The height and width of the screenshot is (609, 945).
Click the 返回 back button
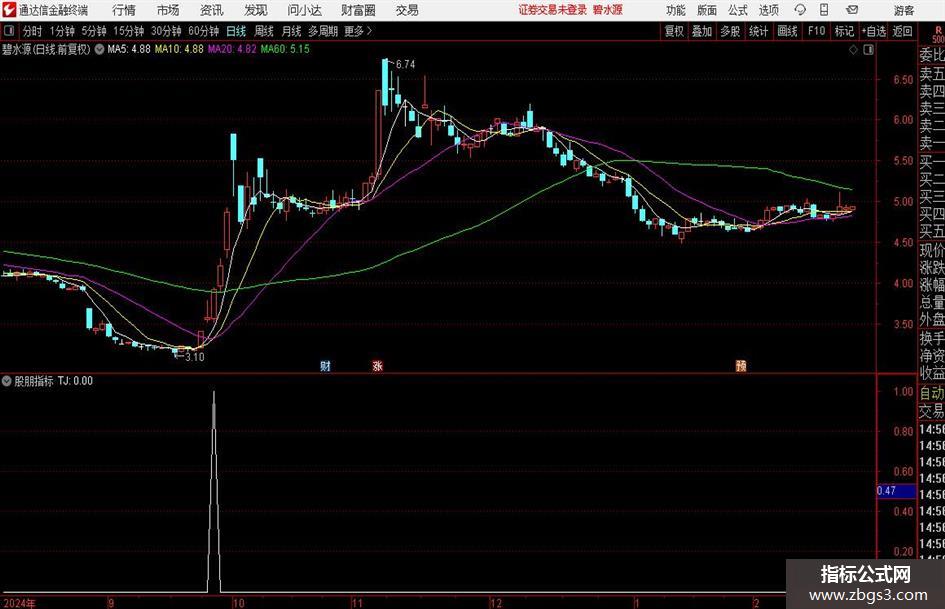[x=902, y=31]
